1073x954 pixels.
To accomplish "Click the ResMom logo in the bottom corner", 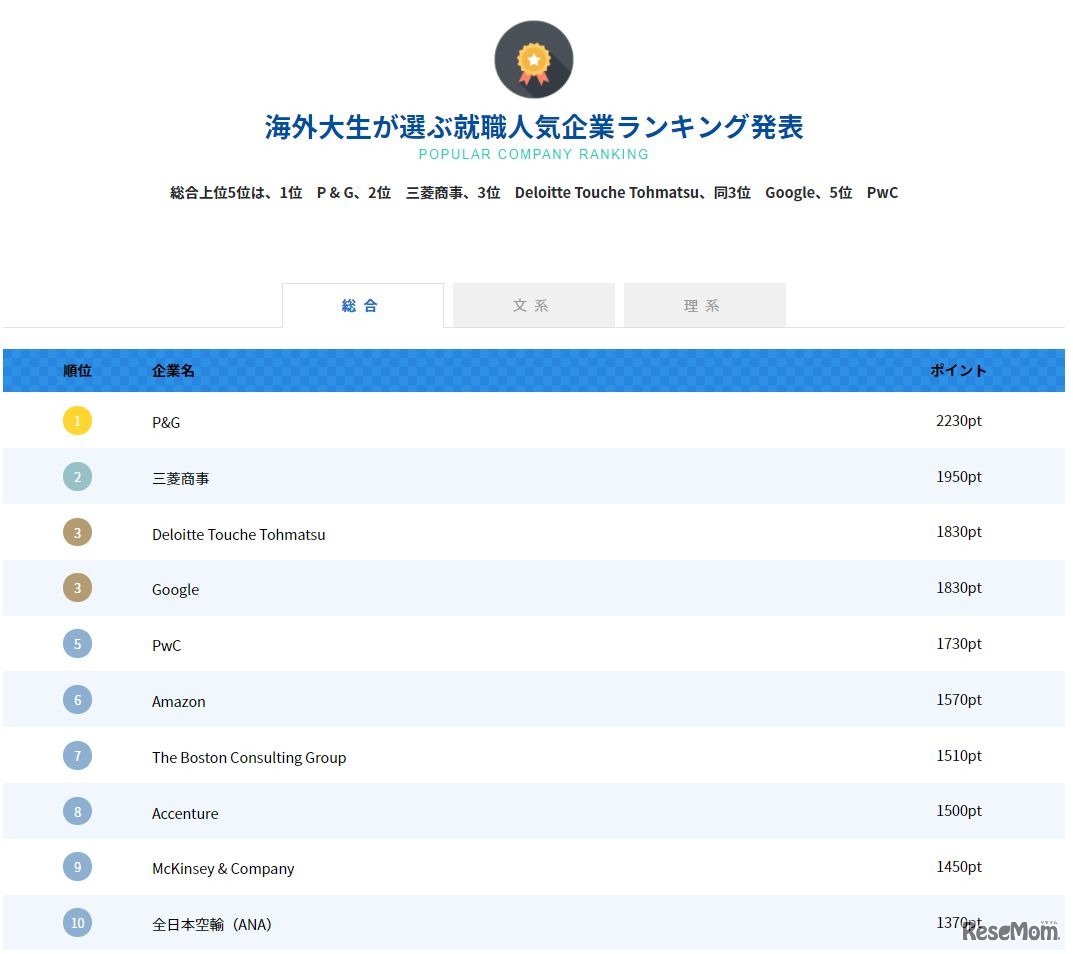I will coord(1005,931).
